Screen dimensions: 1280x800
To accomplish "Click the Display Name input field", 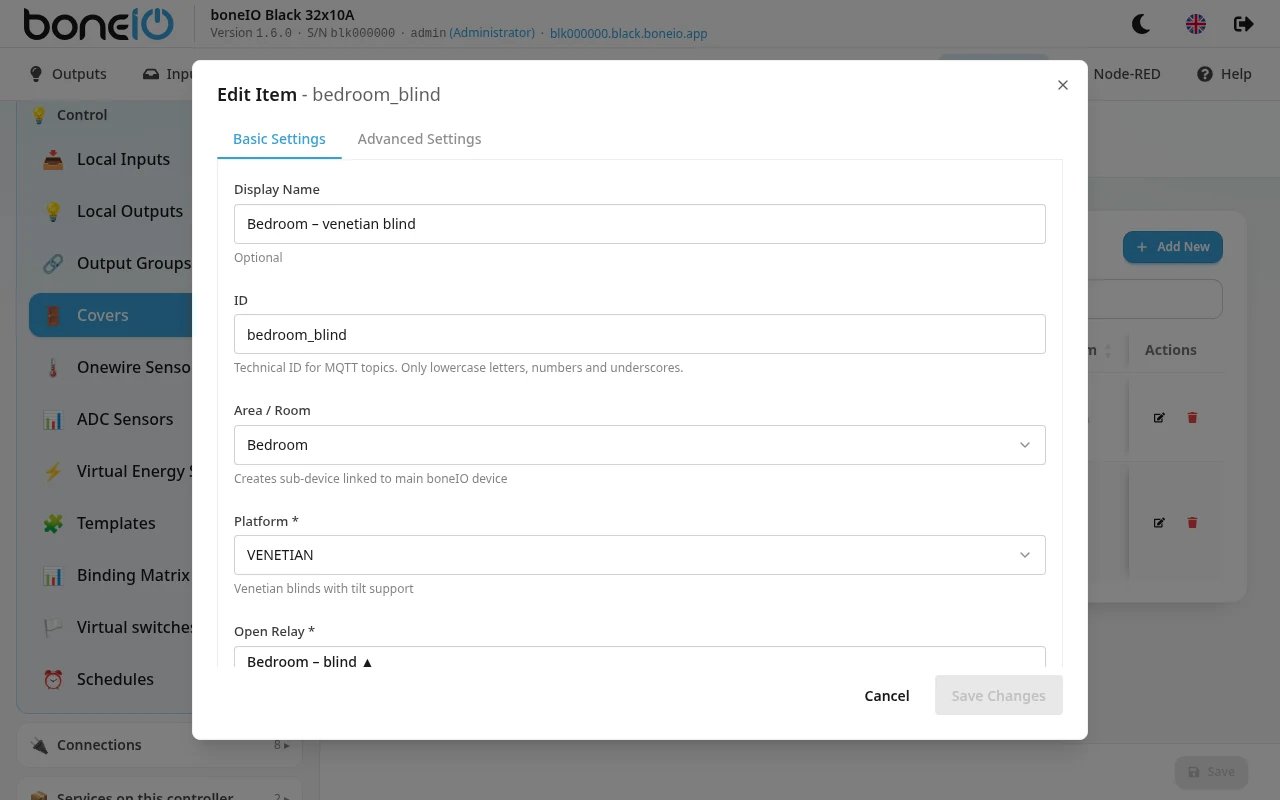I will click(x=640, y=224).
